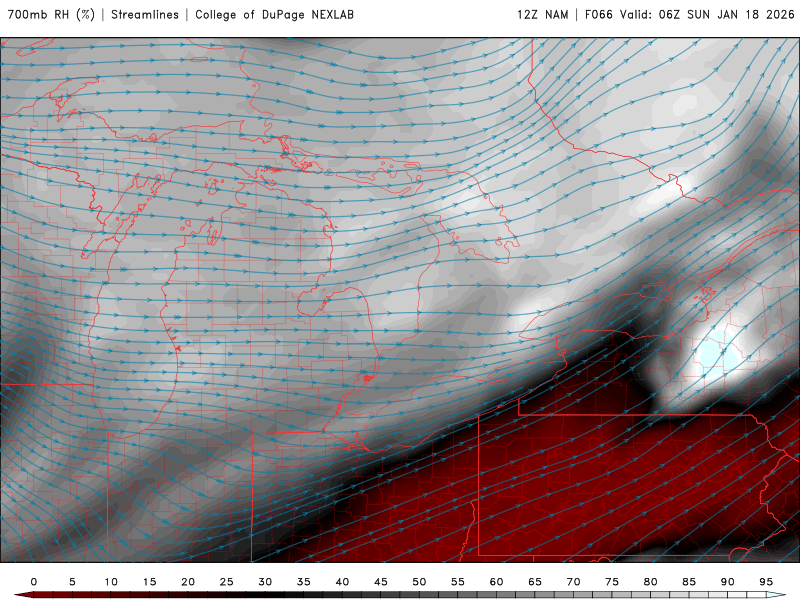Click the colorbar label '35'
The width and height of the screenshot is (800, 600).
click(x=304, y=582)
